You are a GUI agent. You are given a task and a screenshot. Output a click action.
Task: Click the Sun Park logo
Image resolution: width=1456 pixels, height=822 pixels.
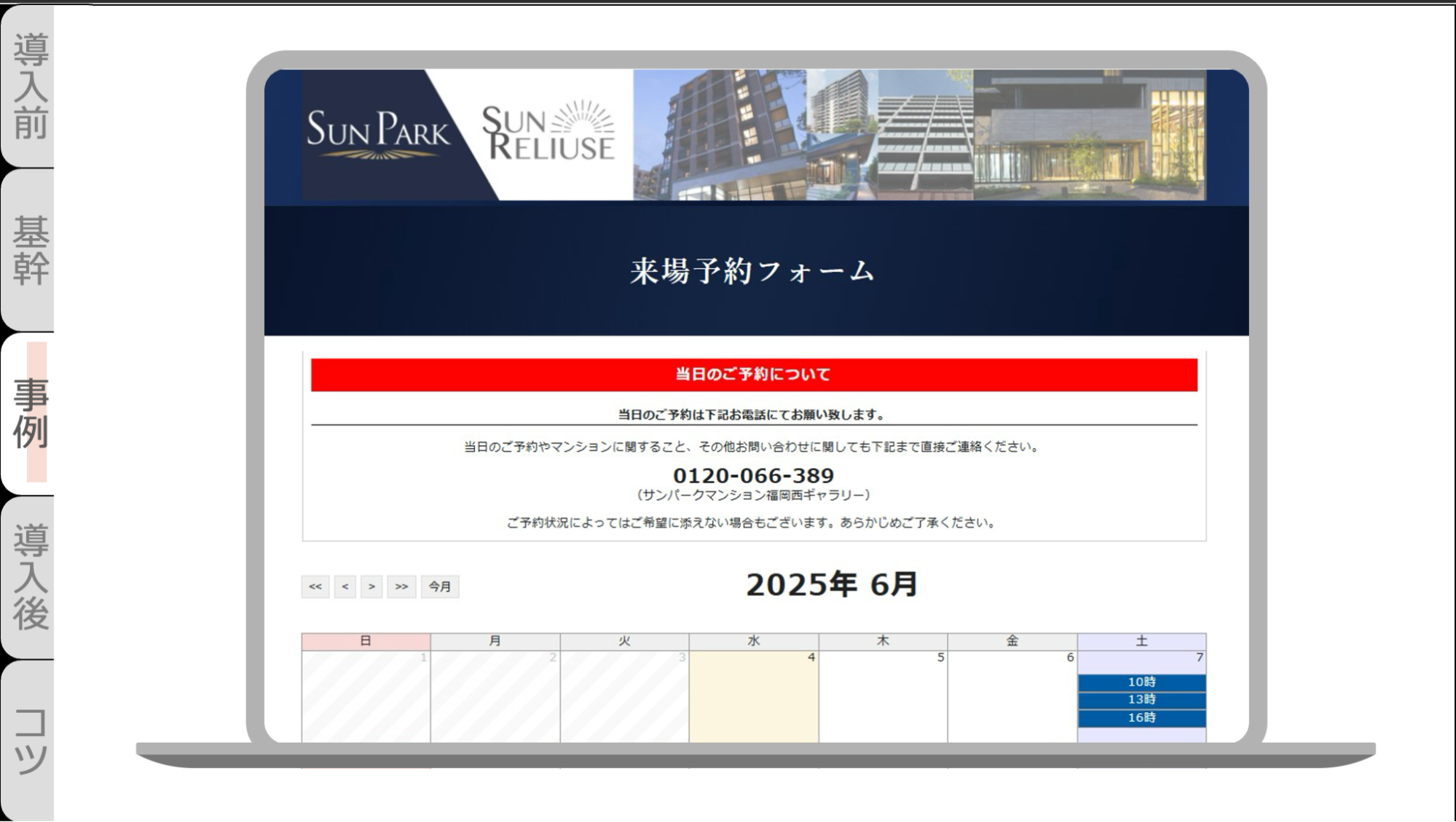click(x=379, y=135)
